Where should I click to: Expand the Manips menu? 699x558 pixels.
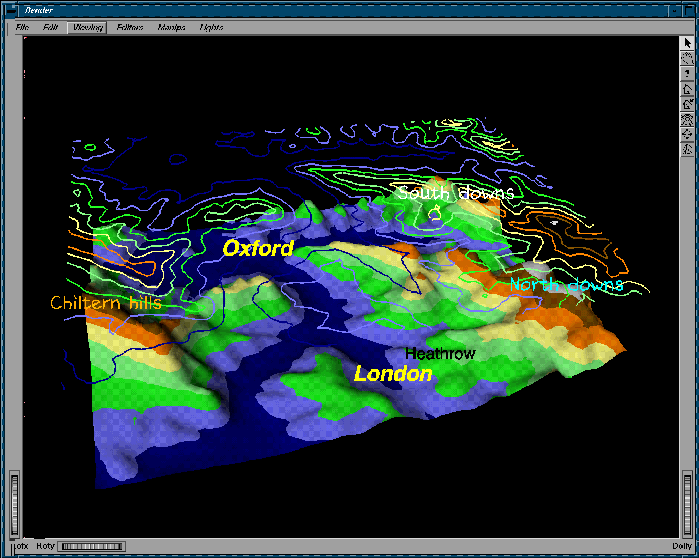click(171, 27)
